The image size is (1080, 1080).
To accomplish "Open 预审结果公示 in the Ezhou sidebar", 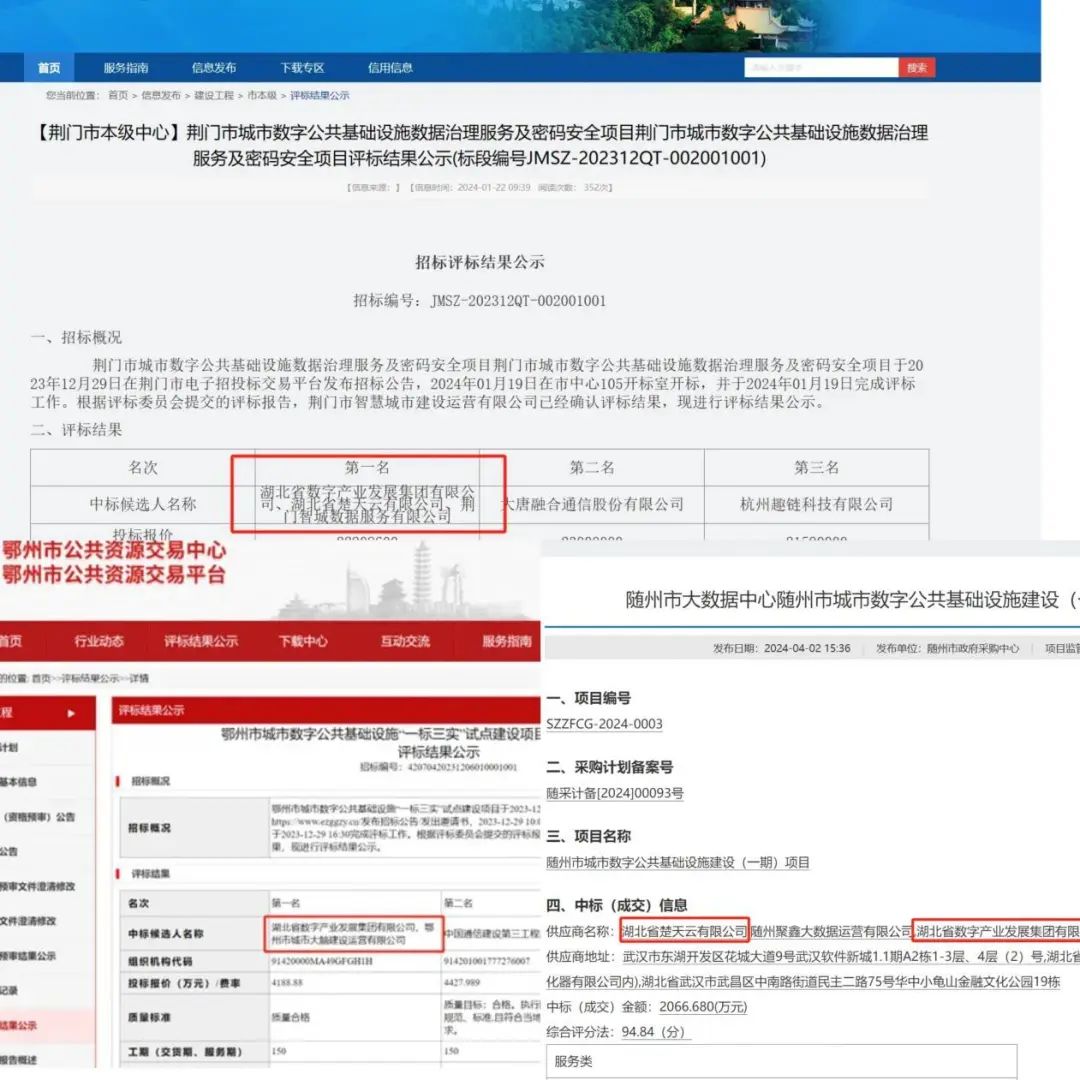I will tap(28, 956).
